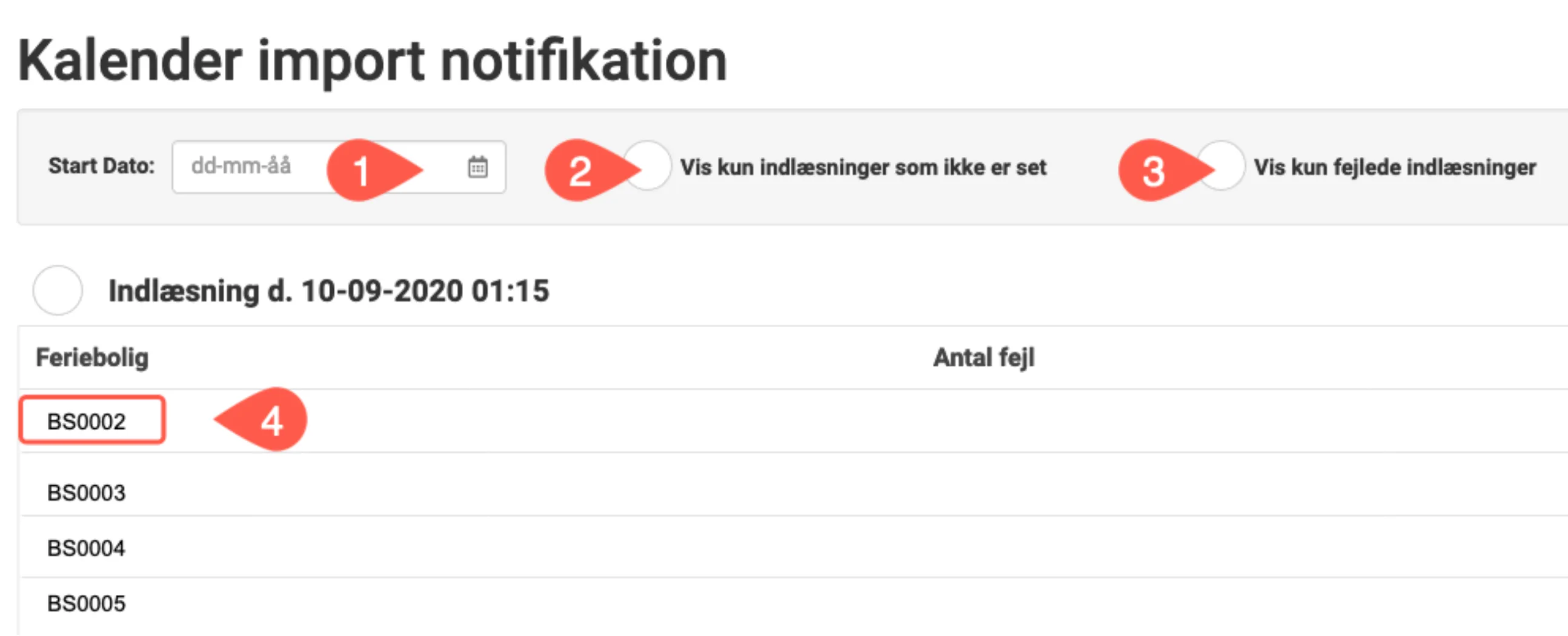Select the BS0004 entry in the list
This screenshot has height=636, width=1568.
(86, 547)
